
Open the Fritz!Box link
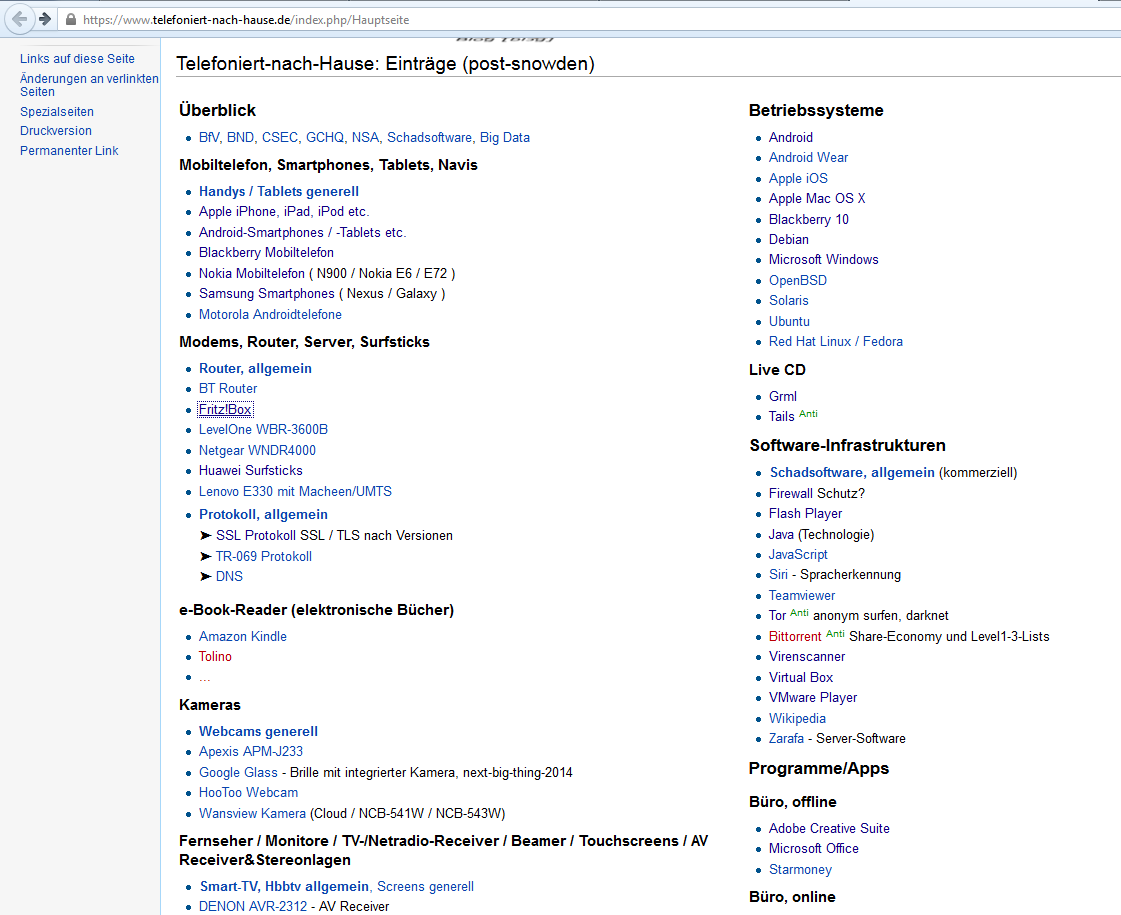coord(225,409)
